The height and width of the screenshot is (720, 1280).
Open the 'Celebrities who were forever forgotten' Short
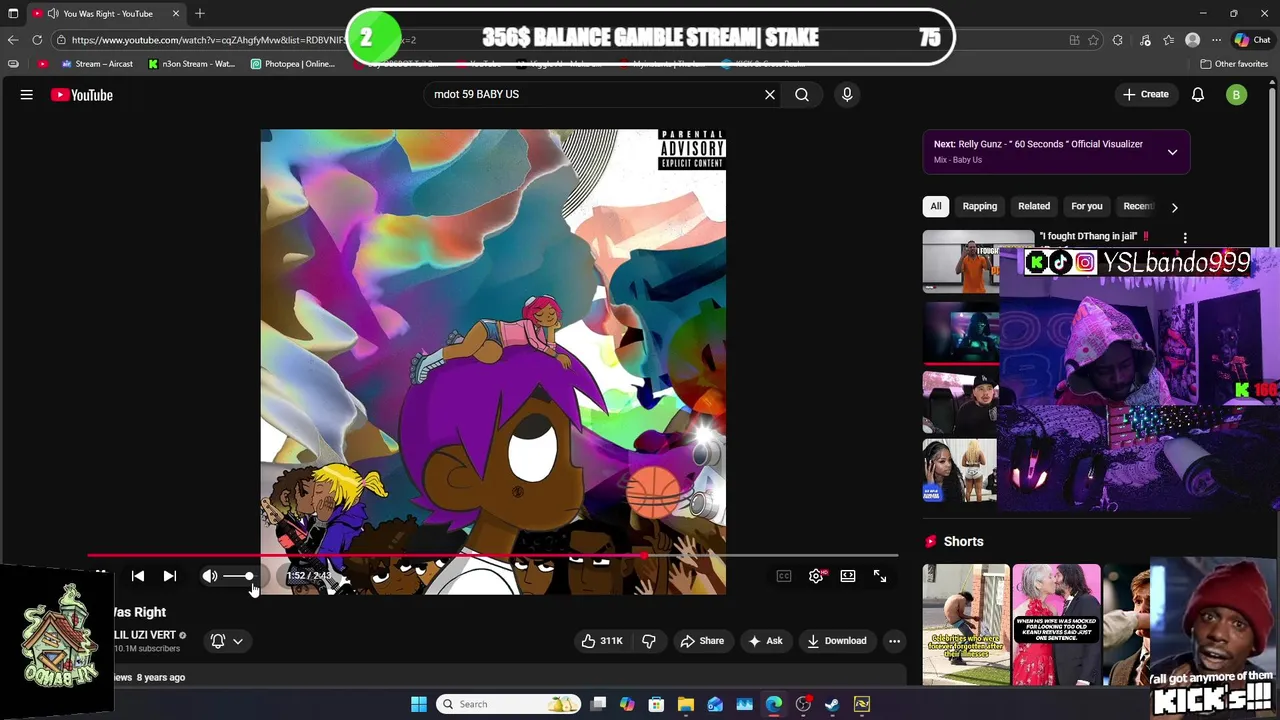(x=966, y=625)
